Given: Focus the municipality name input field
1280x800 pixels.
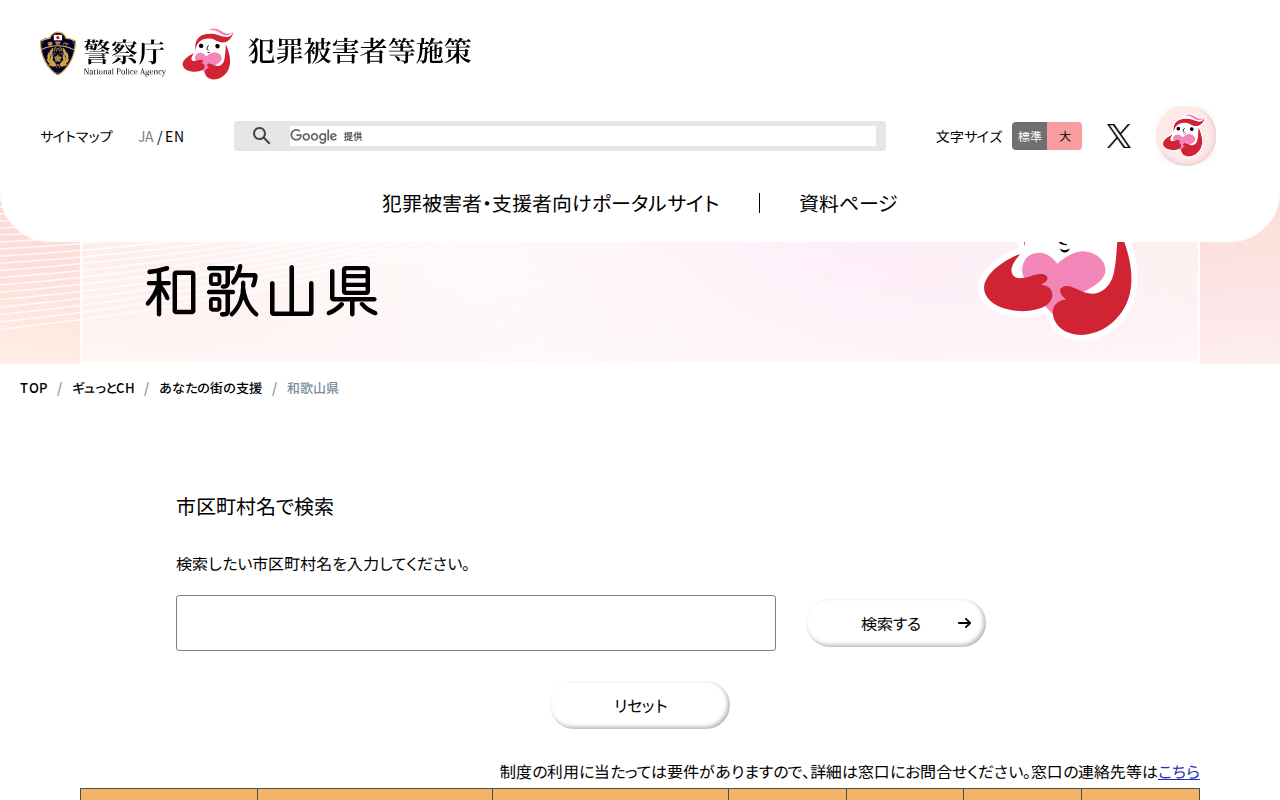Looking at the screenshot, I should [x=476, y=623].
